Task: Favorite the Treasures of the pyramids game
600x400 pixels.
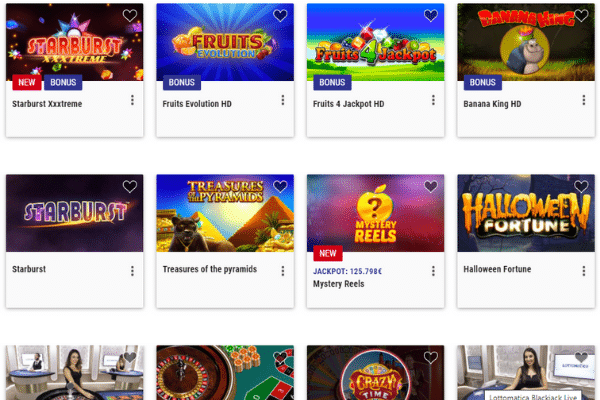Action: [x=280, y=186]
